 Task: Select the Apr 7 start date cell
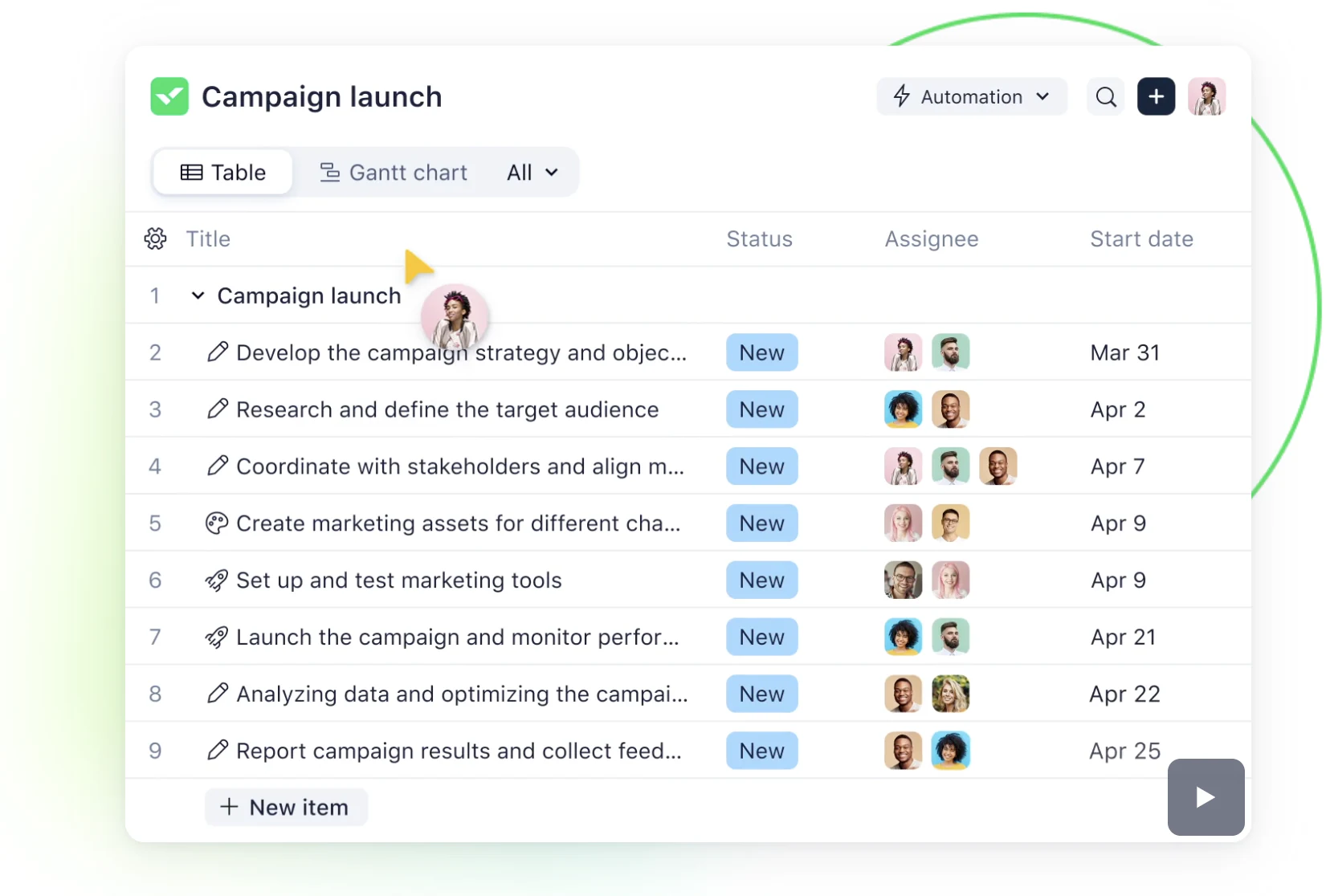point(1117,466)
